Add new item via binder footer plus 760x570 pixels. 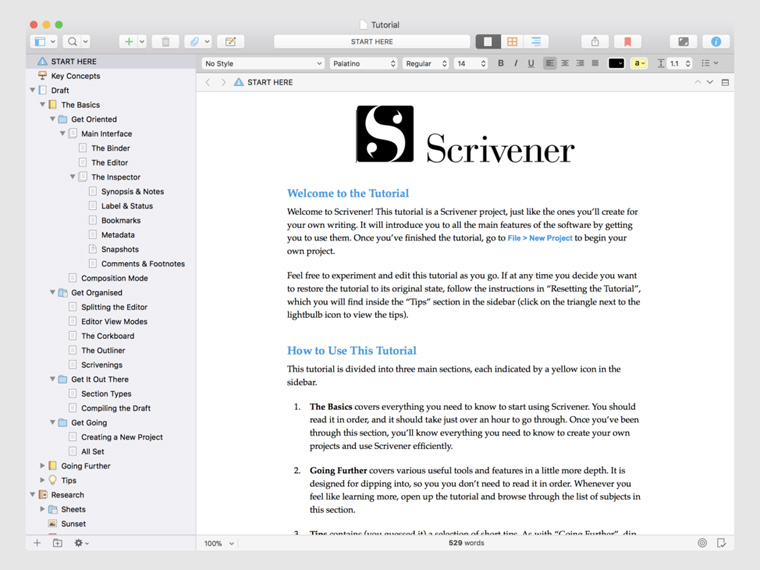click(37, 543)
